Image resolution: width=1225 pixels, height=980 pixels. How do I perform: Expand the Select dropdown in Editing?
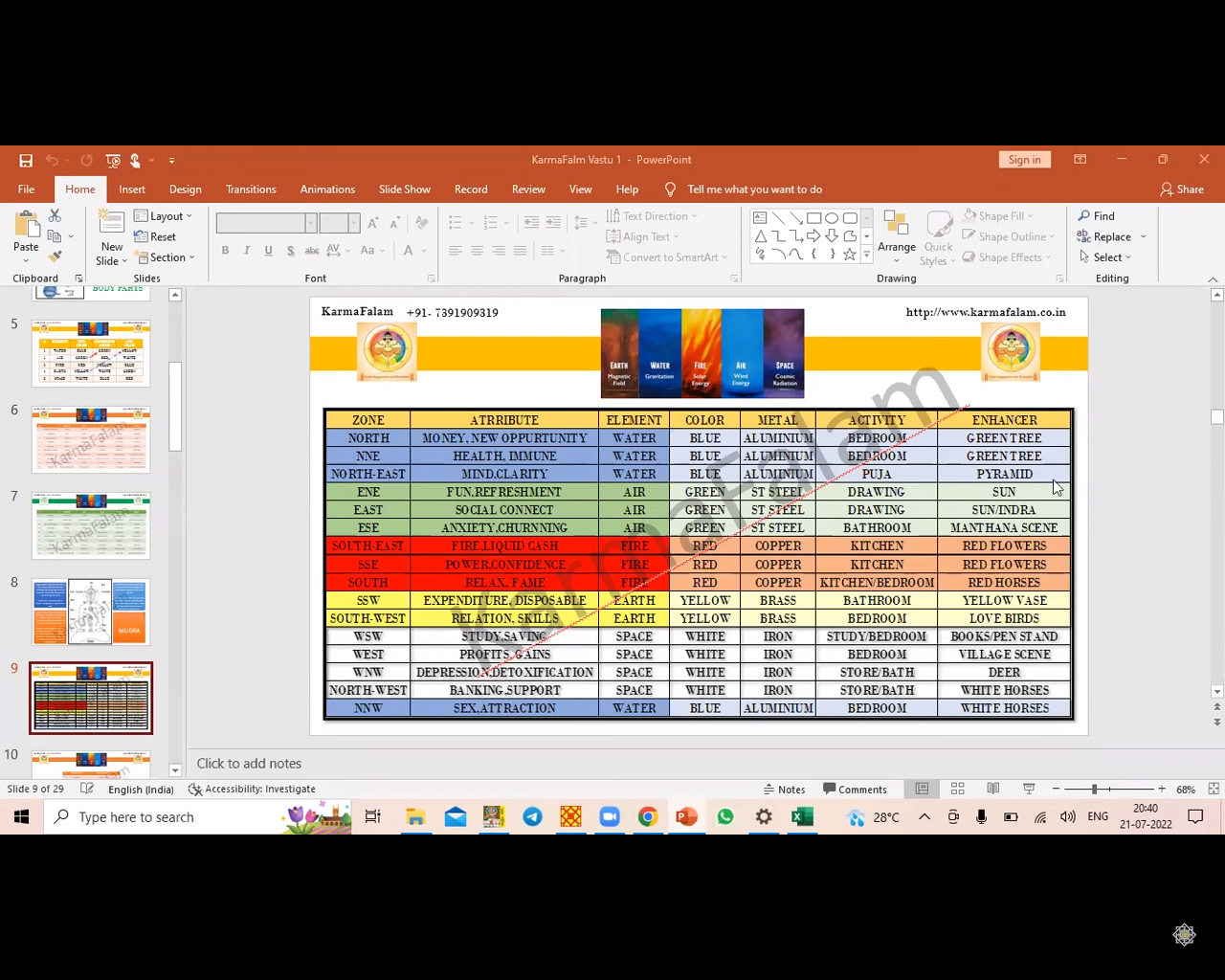(x=1106, y=257)
